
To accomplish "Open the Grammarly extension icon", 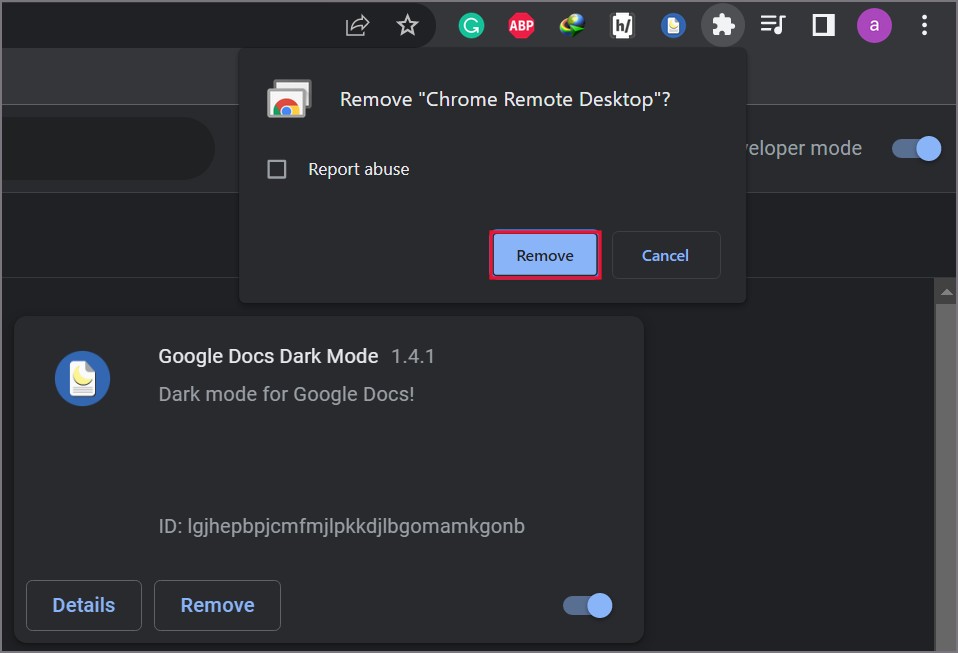I will (x=471, y=26).
